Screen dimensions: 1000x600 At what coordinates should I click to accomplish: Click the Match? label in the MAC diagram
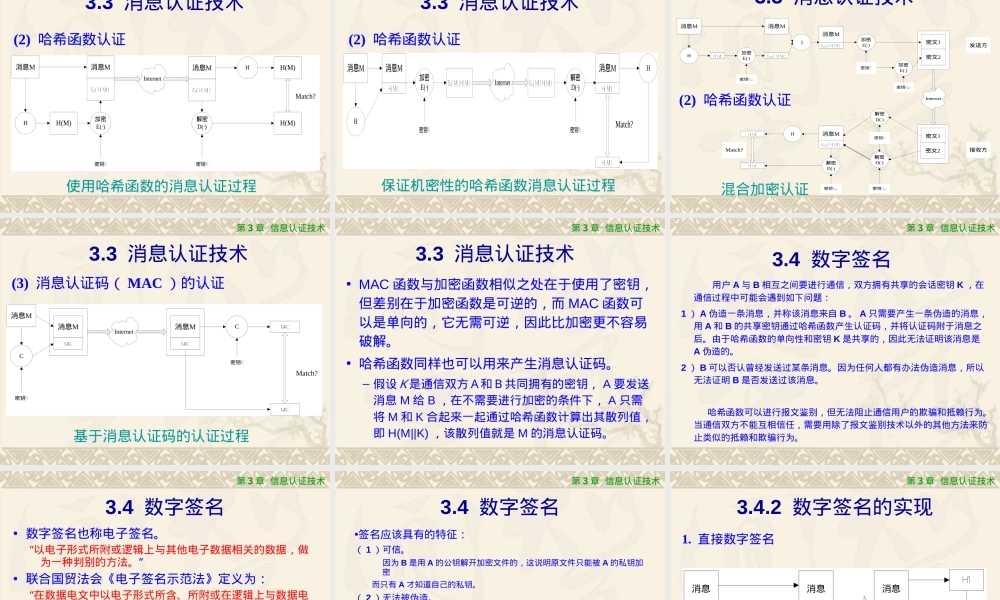tap(306, 374)
